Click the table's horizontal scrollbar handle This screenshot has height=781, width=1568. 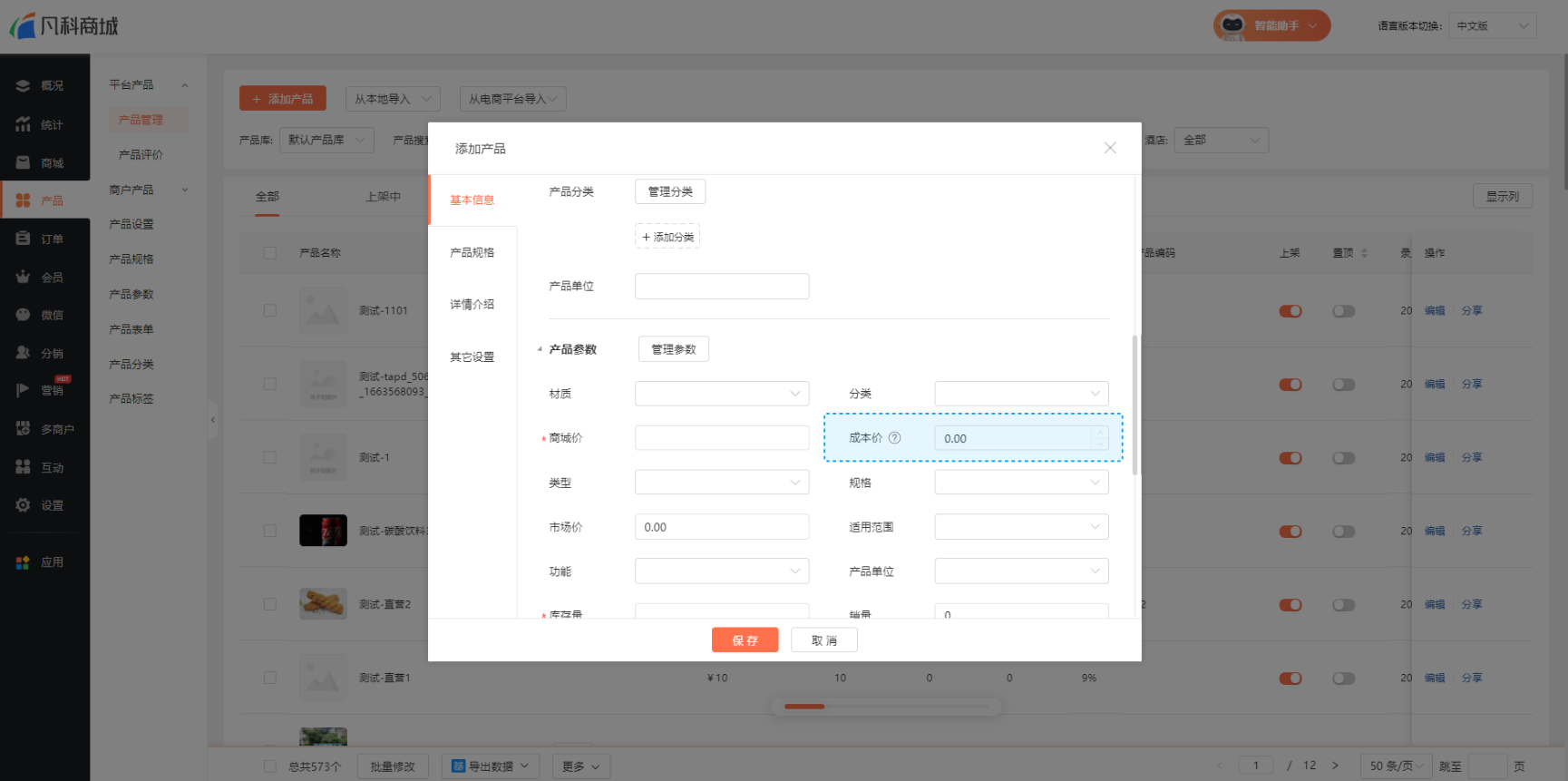(x=804, y=706)
